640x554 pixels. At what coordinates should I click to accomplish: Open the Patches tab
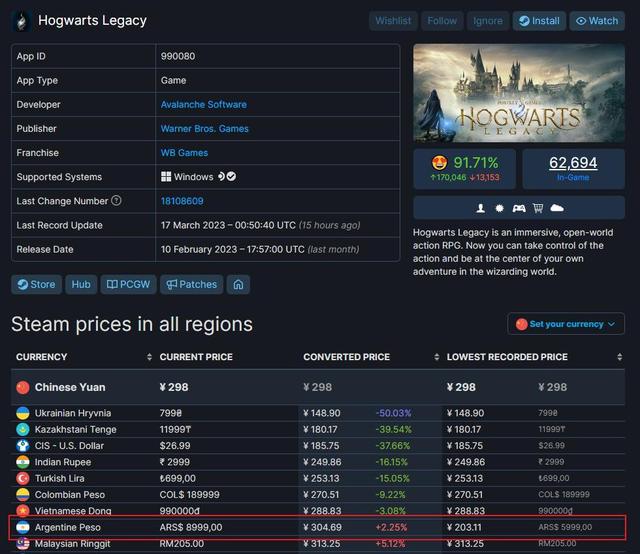pos(191,284)
